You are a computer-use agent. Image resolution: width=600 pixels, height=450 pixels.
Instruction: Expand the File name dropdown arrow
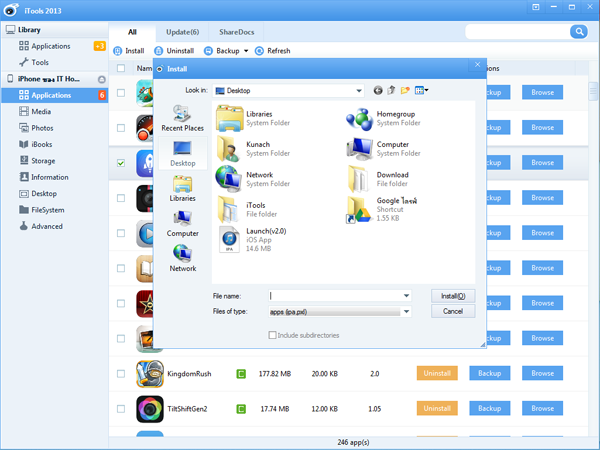406,296
